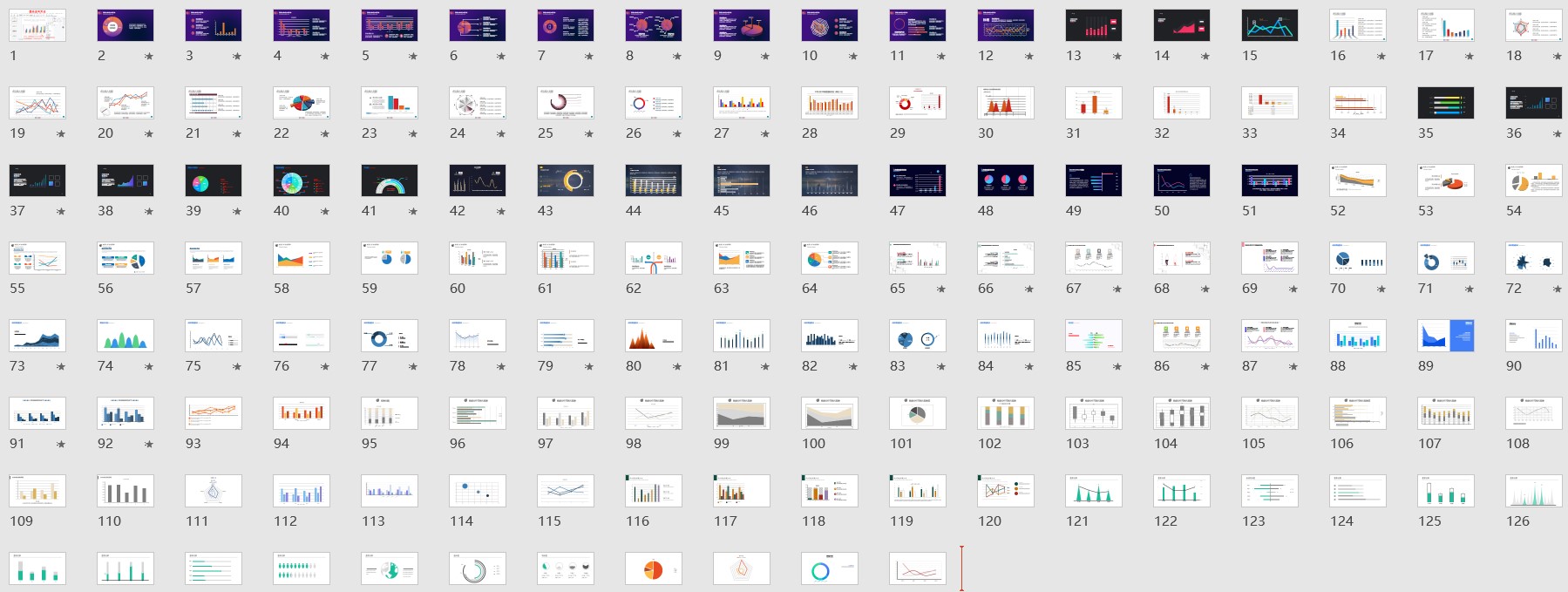Click the animation star next to slide 22
1568x592 pixels.
[325, 134]
